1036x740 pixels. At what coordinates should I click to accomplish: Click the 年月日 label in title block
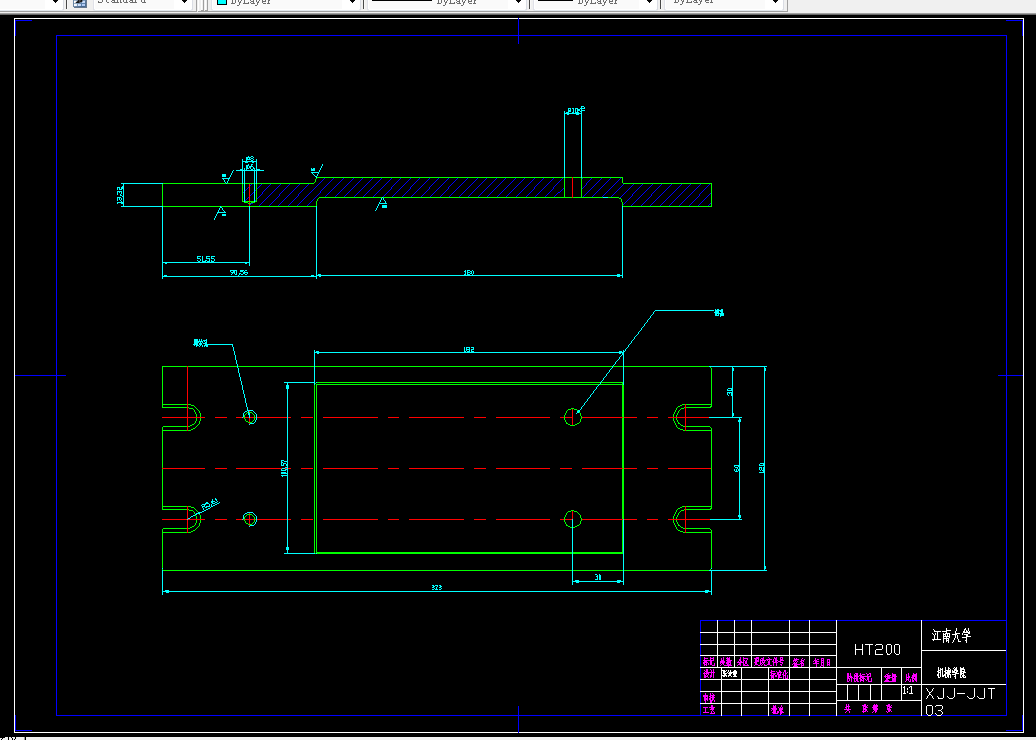pos(823,661)
